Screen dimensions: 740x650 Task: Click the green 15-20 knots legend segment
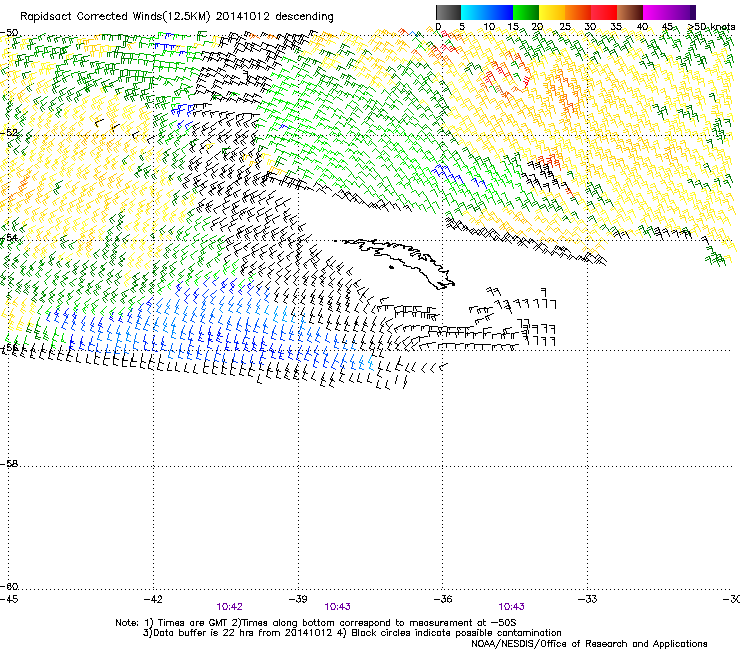526,12
